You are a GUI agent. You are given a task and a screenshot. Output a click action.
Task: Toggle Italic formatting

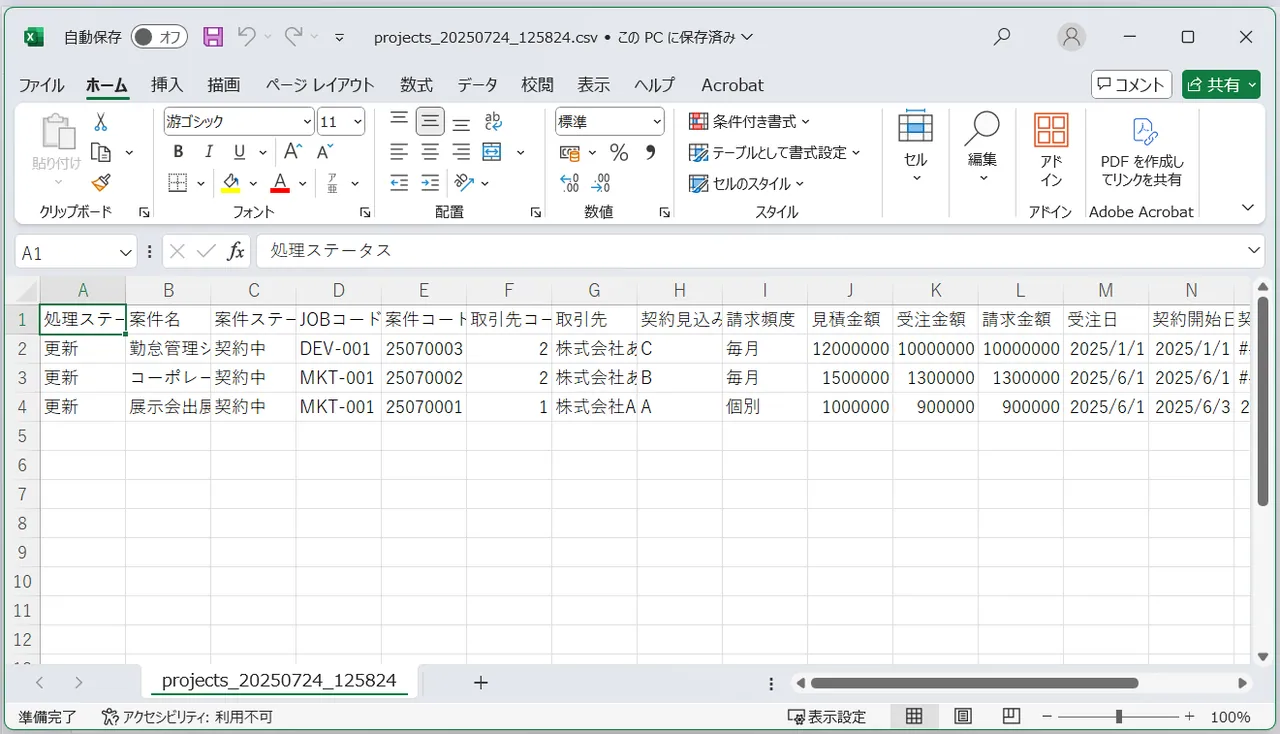pos(208,152)
